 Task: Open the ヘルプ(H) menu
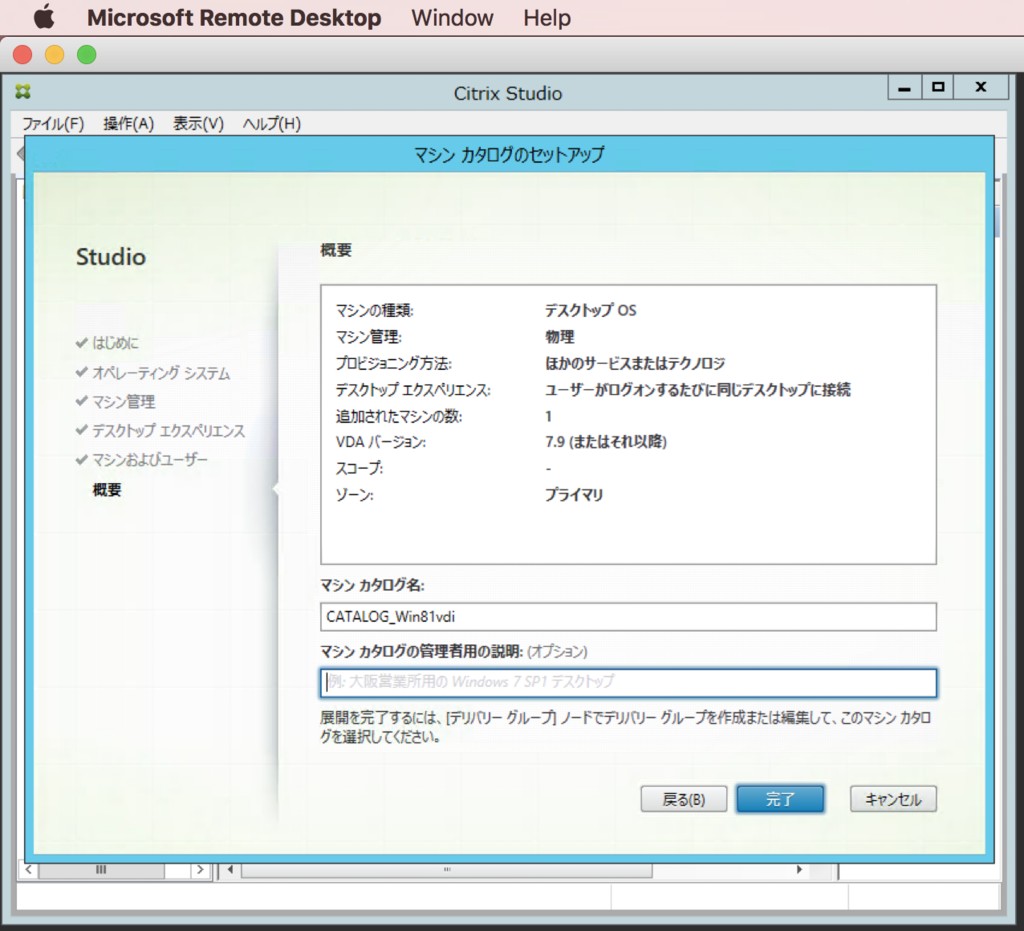[271, 123]
